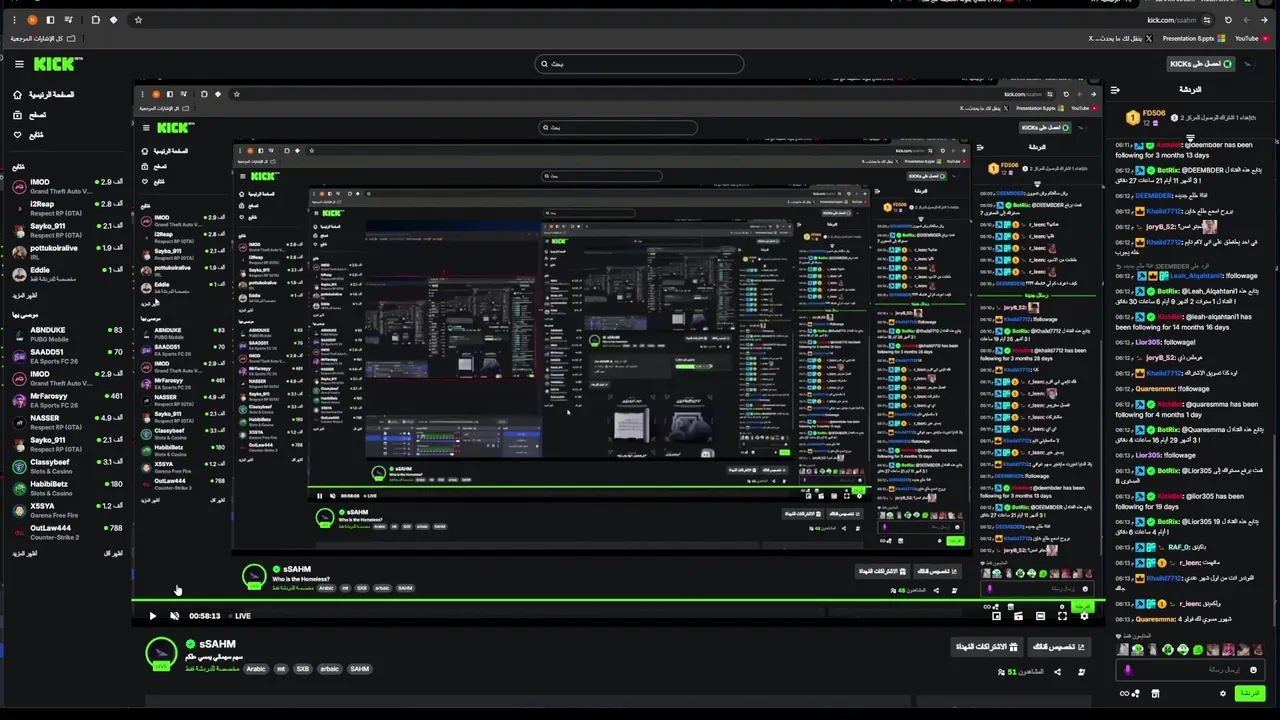Collapse the chat panel with header icon
1280x720 pixels.
click(1115, 90)
